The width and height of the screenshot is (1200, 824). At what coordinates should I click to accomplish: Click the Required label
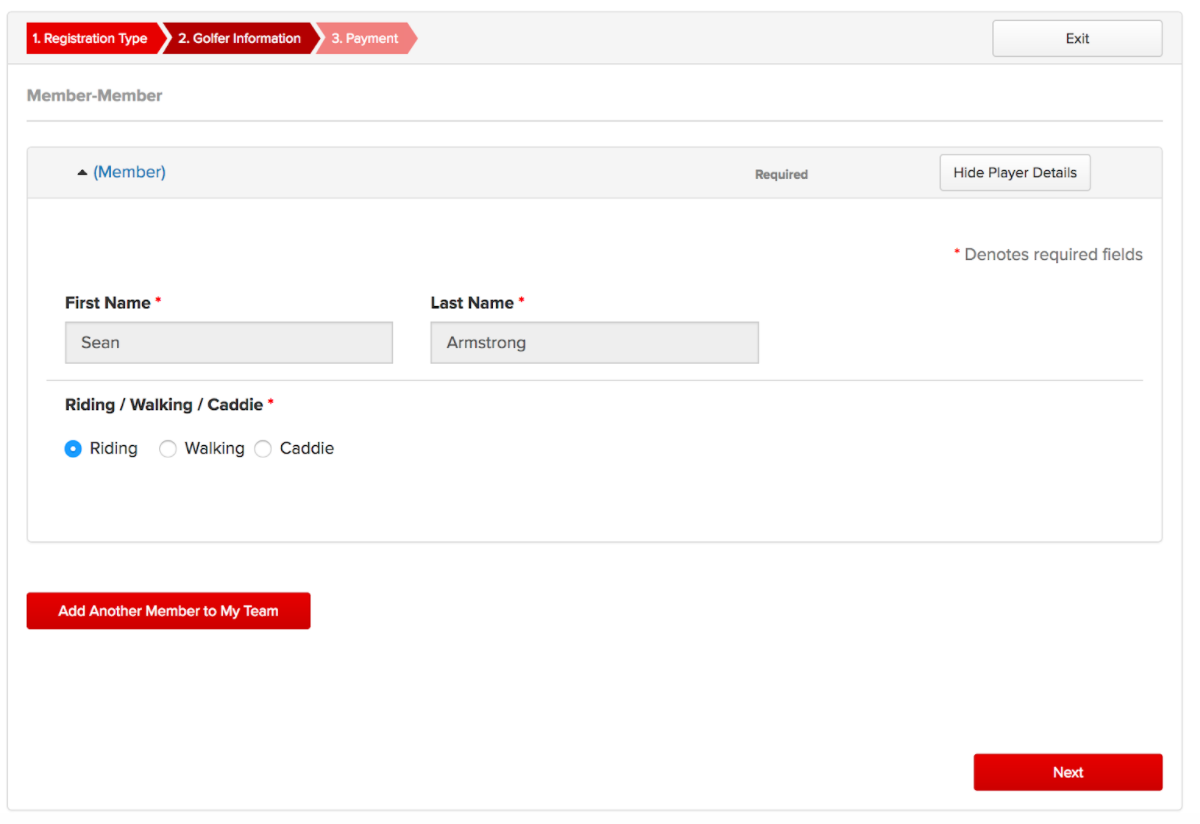click(x=781, y=174)
